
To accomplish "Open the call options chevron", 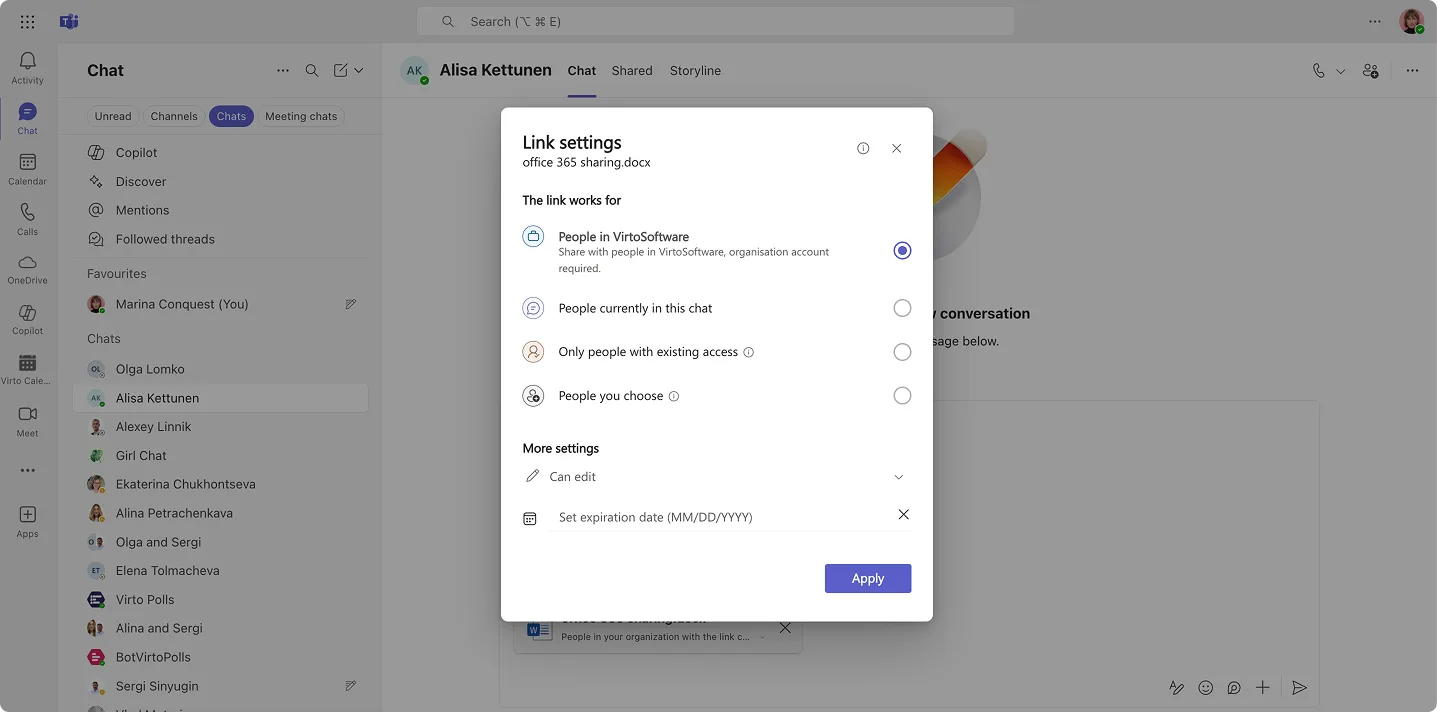I will point(1339,70).
